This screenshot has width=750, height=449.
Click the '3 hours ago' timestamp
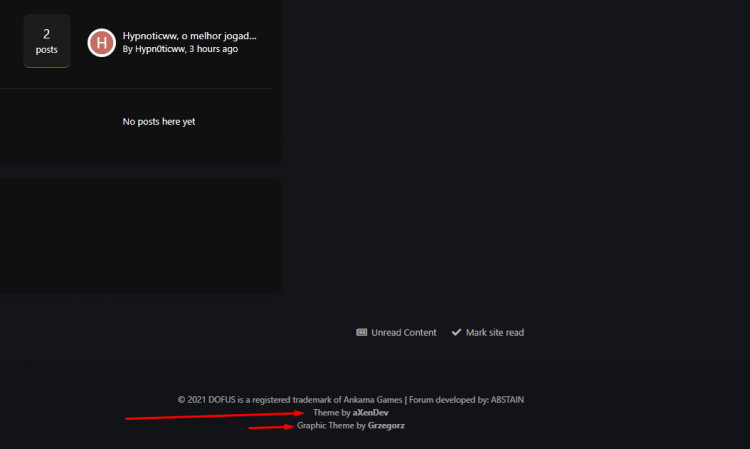coord(213,49)
